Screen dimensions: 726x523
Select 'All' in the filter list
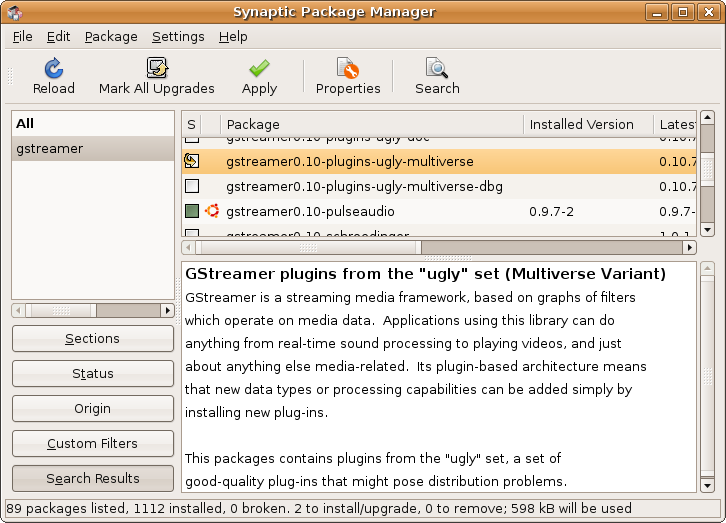click(x=93, y=124)
